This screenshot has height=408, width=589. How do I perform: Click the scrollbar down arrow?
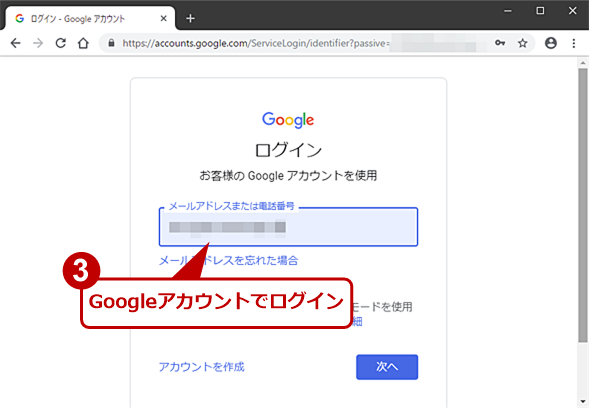coord(583,402)
